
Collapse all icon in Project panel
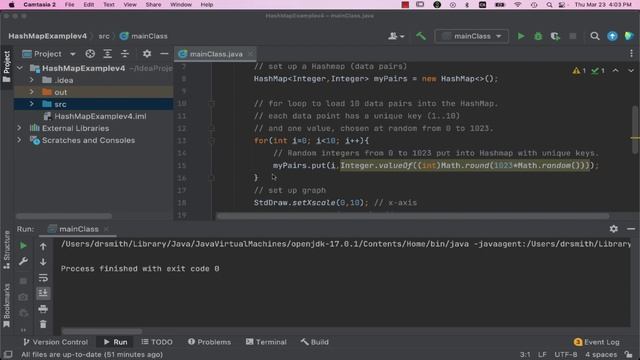[x=125, y=54]
